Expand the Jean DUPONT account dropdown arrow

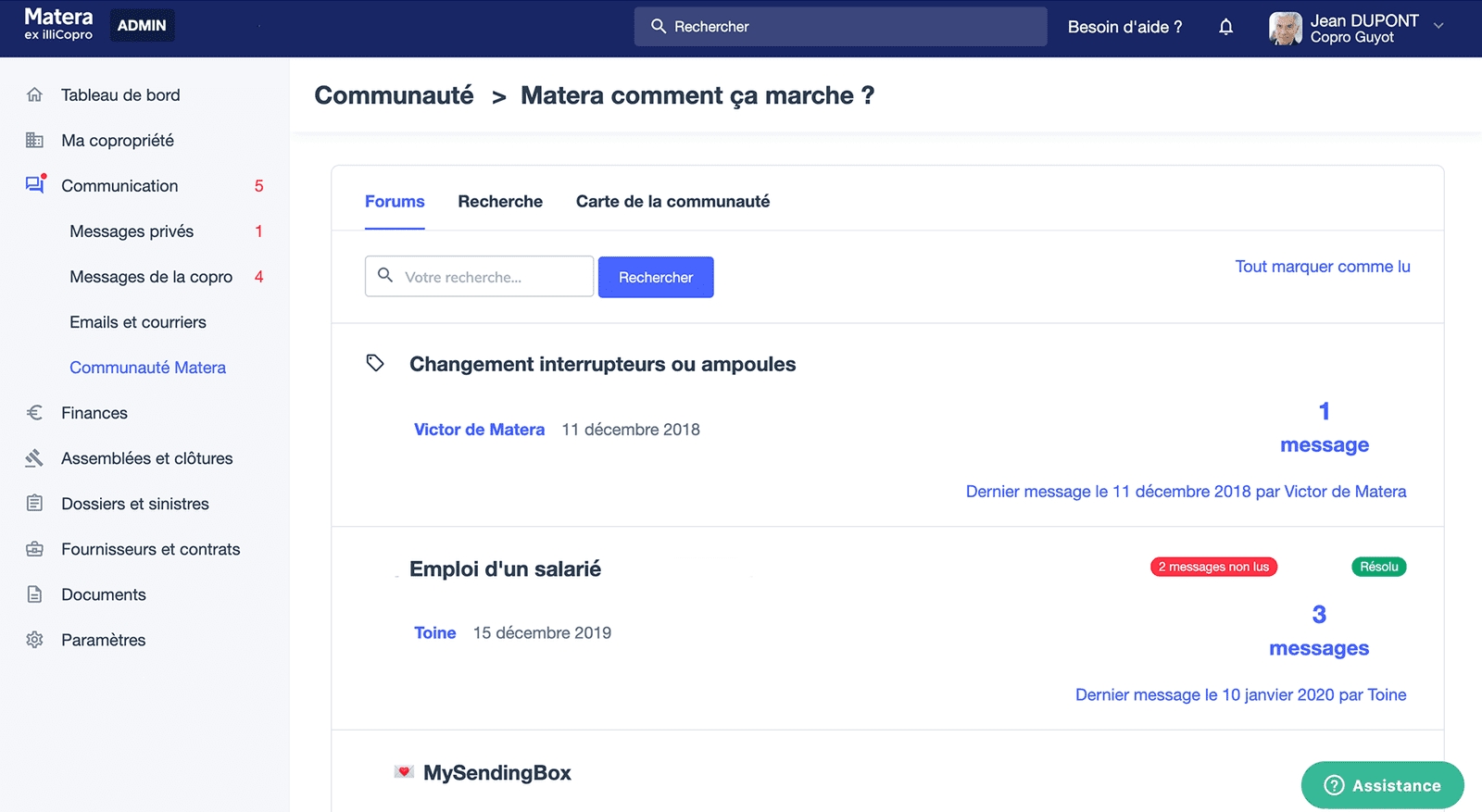[1438, 26]
